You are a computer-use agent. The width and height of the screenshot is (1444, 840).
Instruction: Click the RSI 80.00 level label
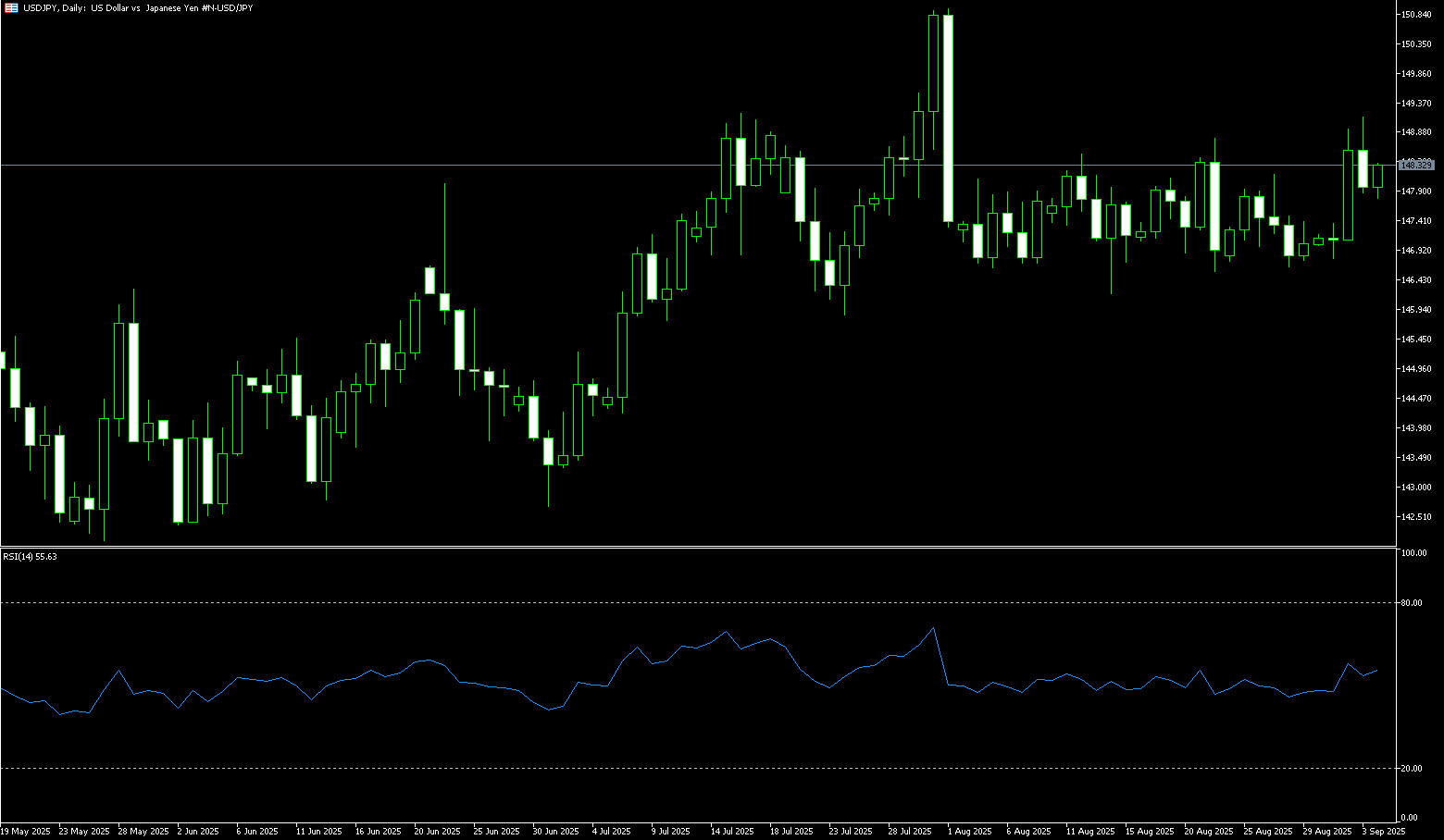point(1413,603)
